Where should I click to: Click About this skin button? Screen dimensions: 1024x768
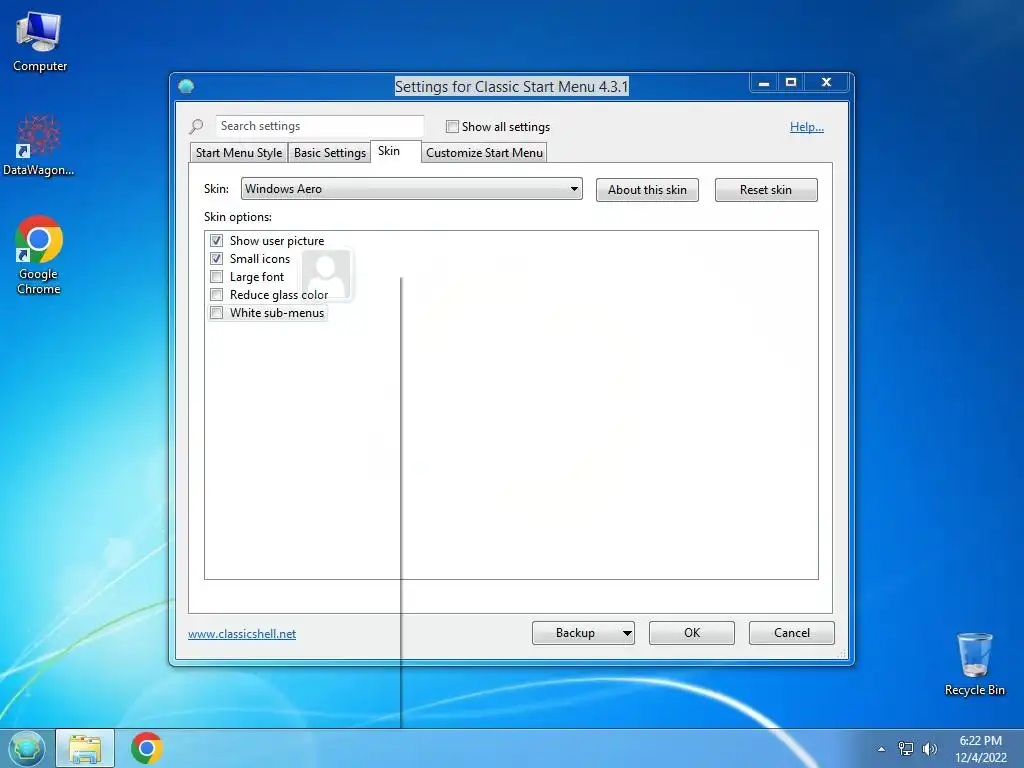coord(647,190)
